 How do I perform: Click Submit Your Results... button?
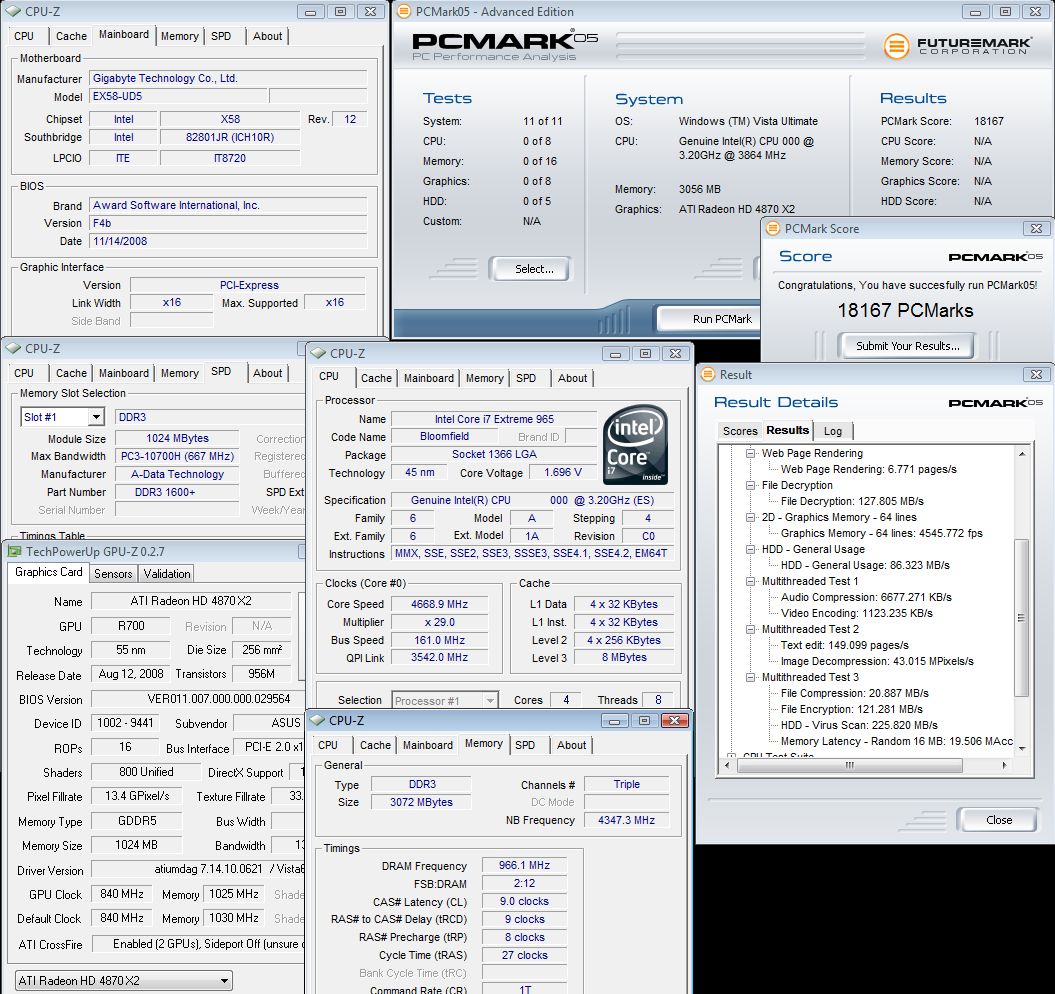pyautogui.click(x=907, y=346)
